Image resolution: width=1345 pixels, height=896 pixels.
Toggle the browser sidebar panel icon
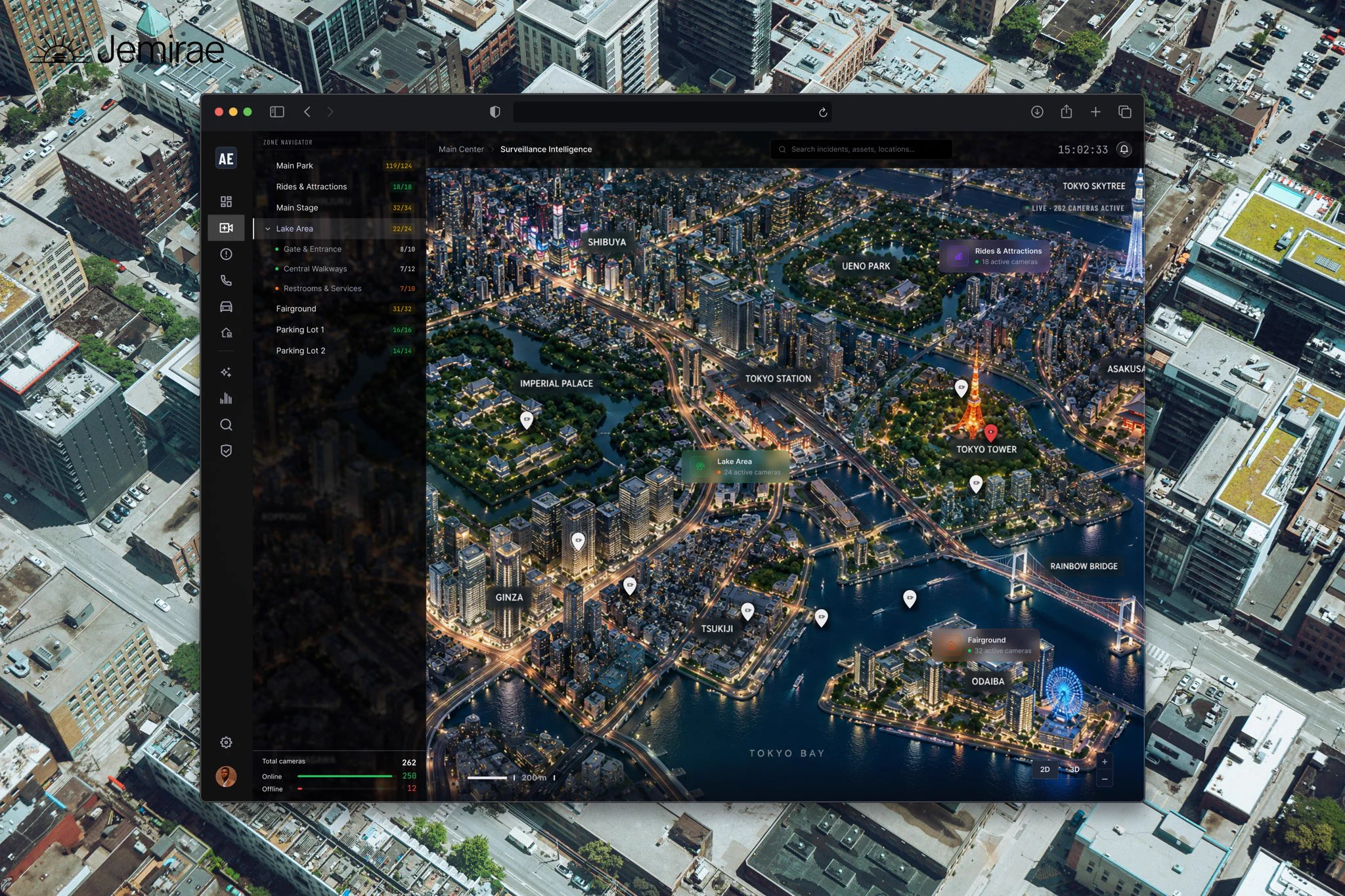point(277,112)
